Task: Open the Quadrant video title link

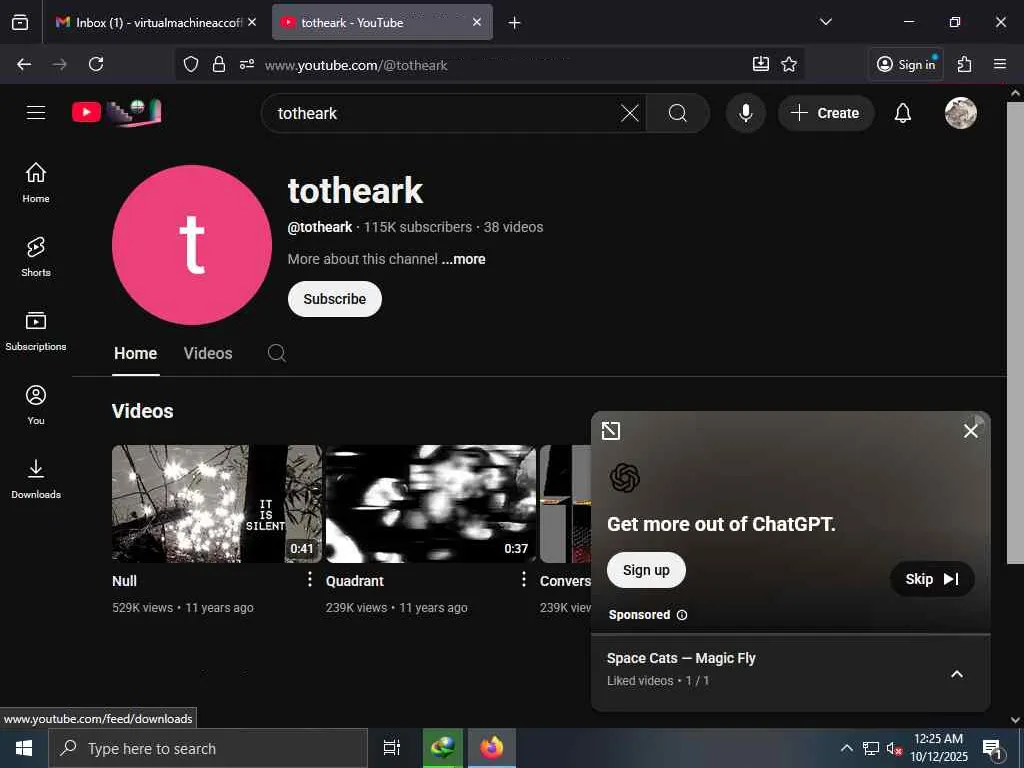Action: [355, 581]
